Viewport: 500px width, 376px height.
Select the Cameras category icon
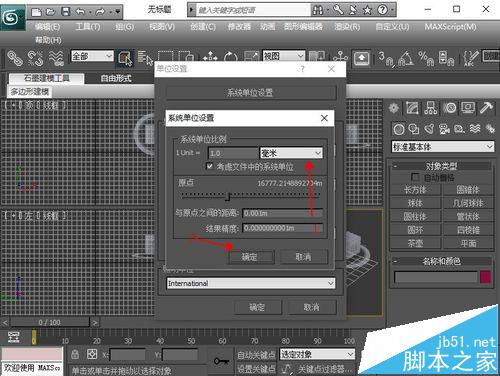tap(444, 129)
